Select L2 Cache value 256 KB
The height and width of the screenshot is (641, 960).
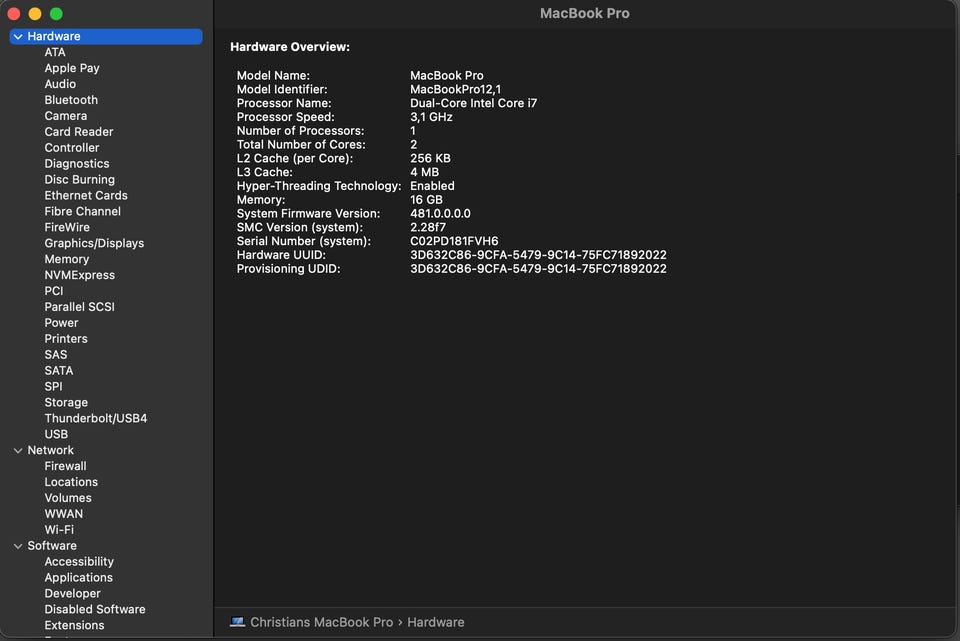430,159
